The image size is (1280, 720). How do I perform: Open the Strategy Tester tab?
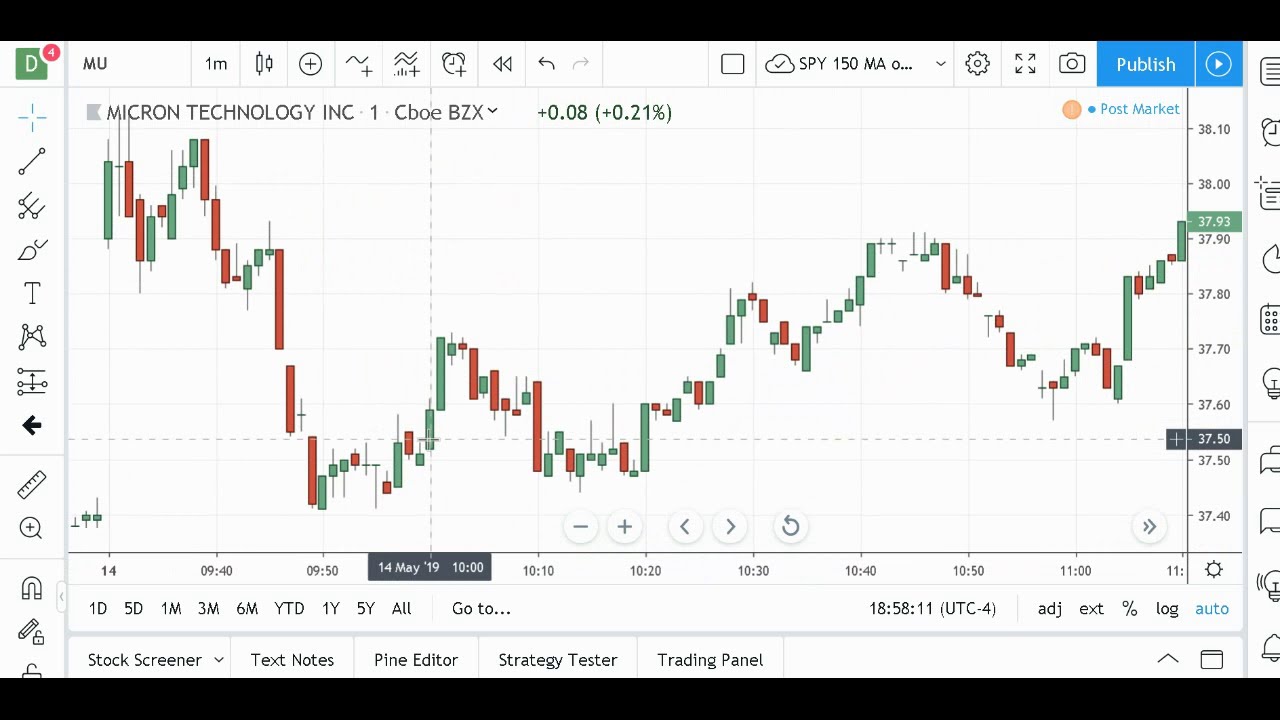click(x=558, y=660)
